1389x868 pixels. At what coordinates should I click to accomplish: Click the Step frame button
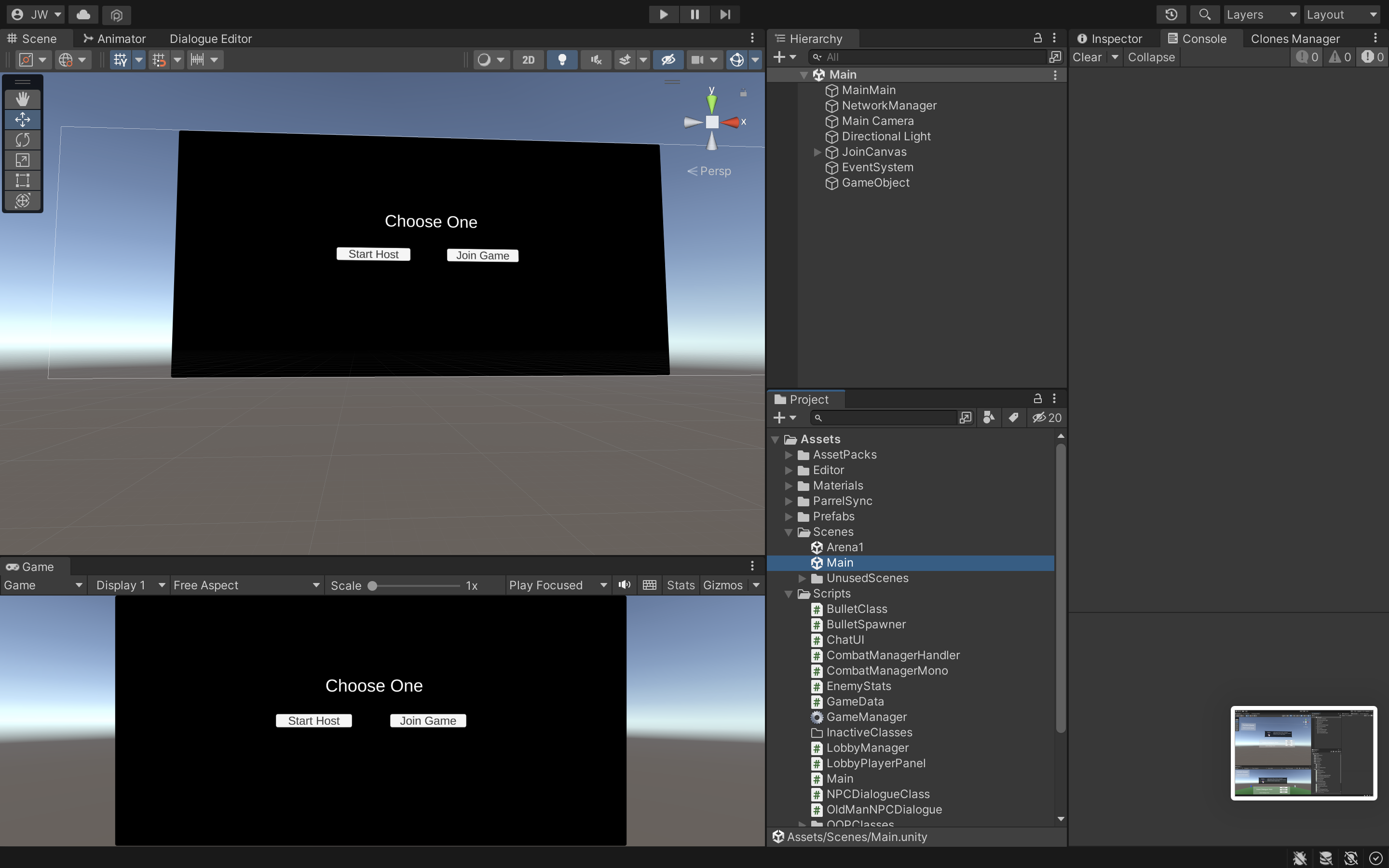point(725,14)
